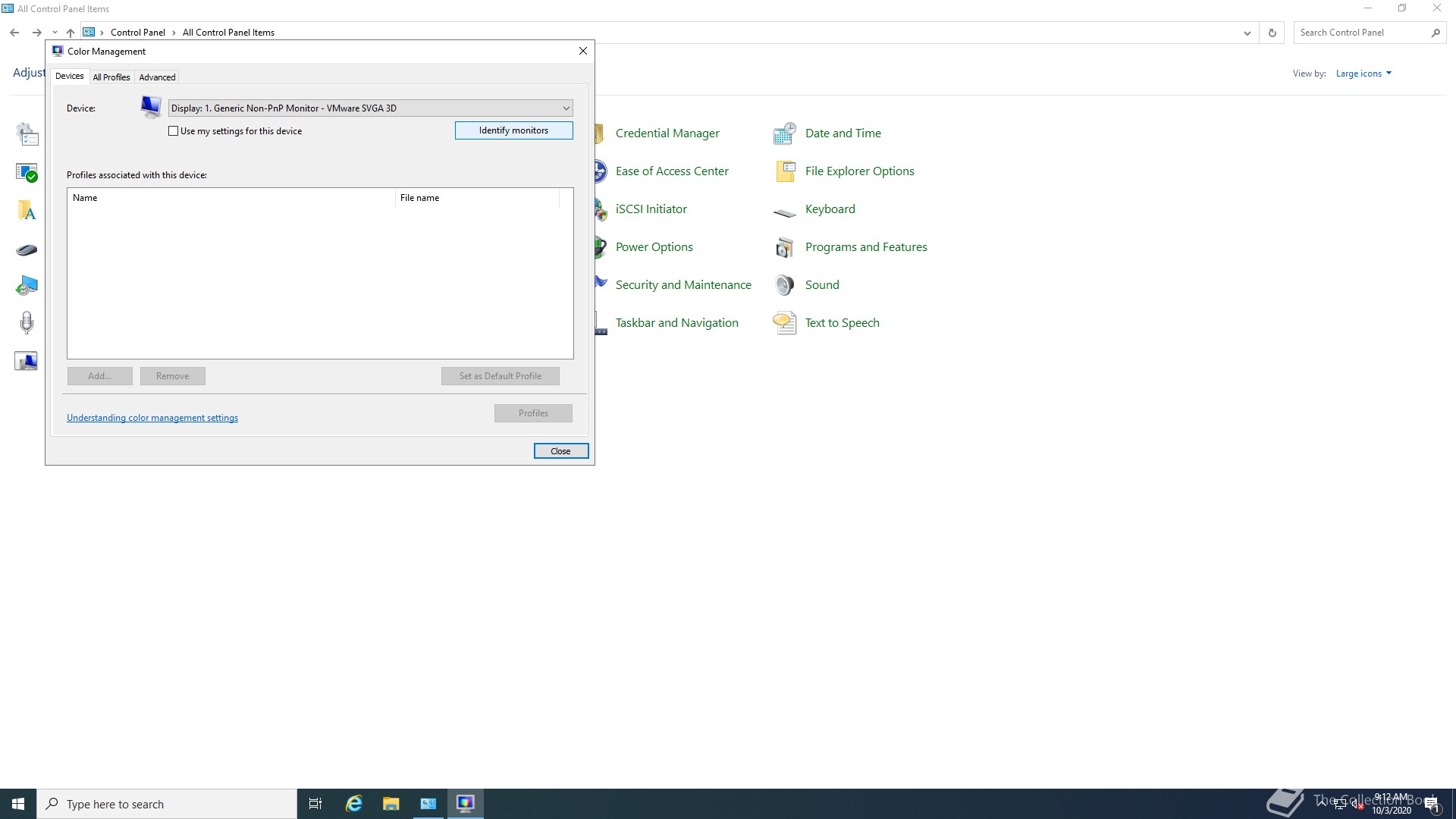Click the Speech Recognition microphone icon
Viewport: 1456px width, 819px height.
pyautogui.click(x=27, y=323)
